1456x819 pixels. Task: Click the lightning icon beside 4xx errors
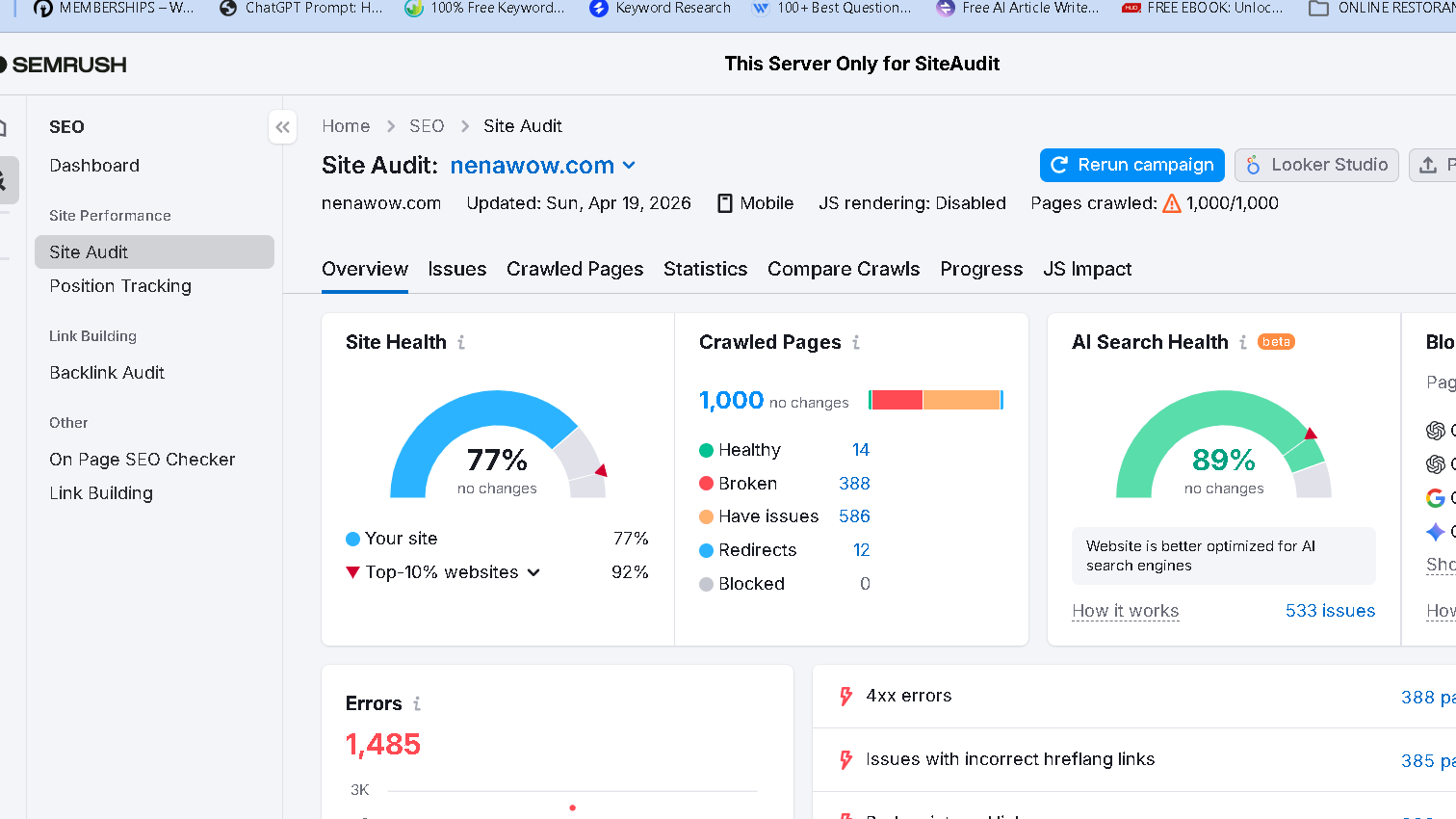845,696
